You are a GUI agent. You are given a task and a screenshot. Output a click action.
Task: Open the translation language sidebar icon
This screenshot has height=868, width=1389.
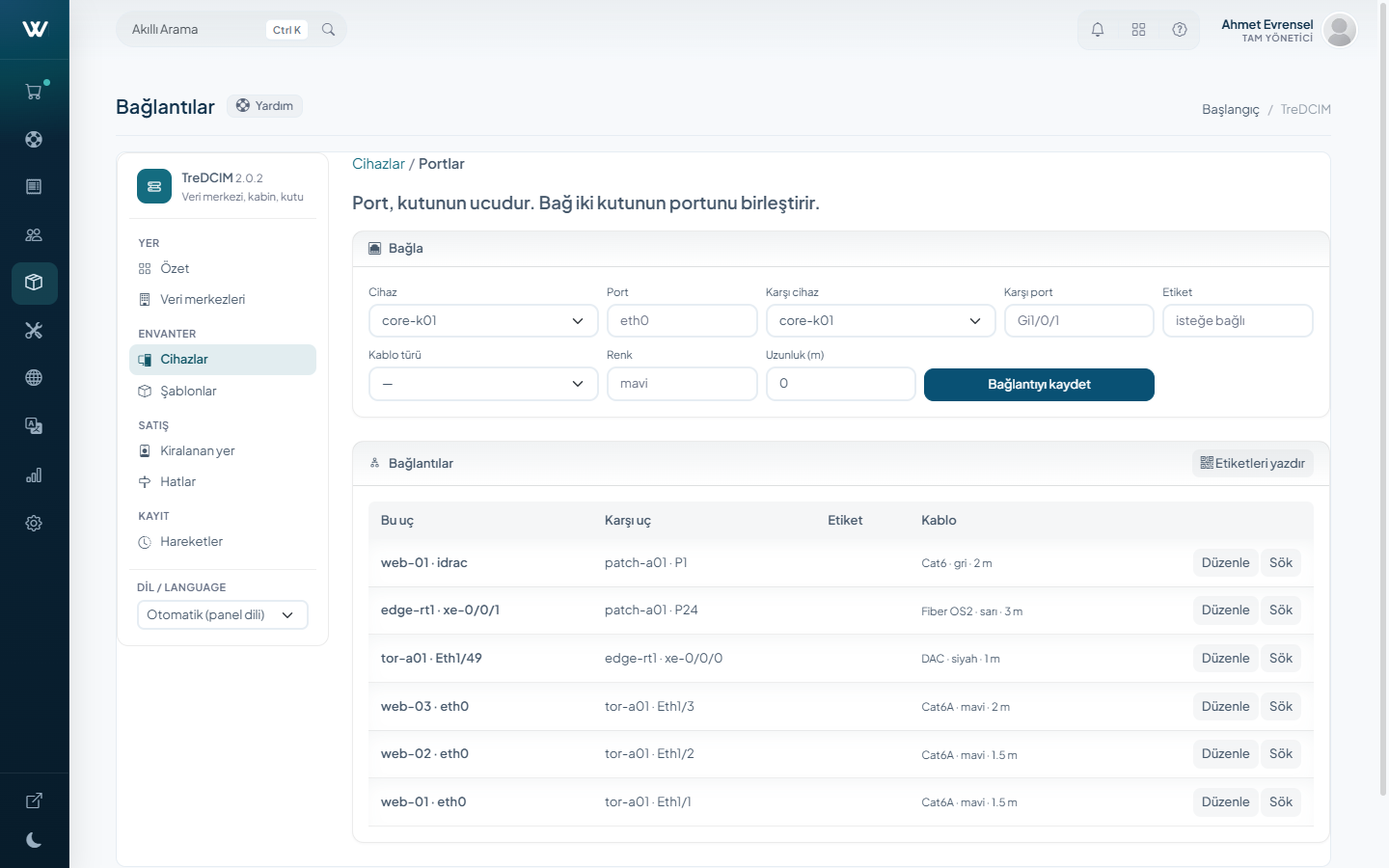point(34,426)
